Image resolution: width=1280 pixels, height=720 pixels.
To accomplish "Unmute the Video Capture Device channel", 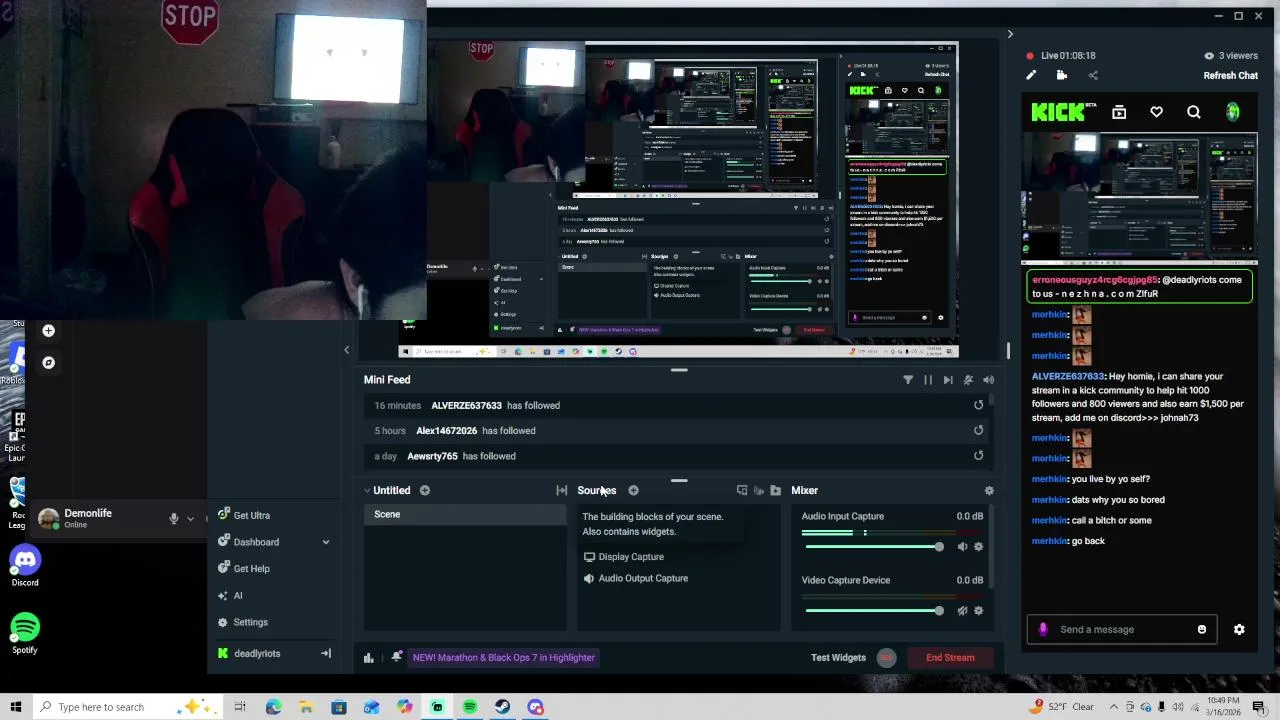I will pos(962,610).
